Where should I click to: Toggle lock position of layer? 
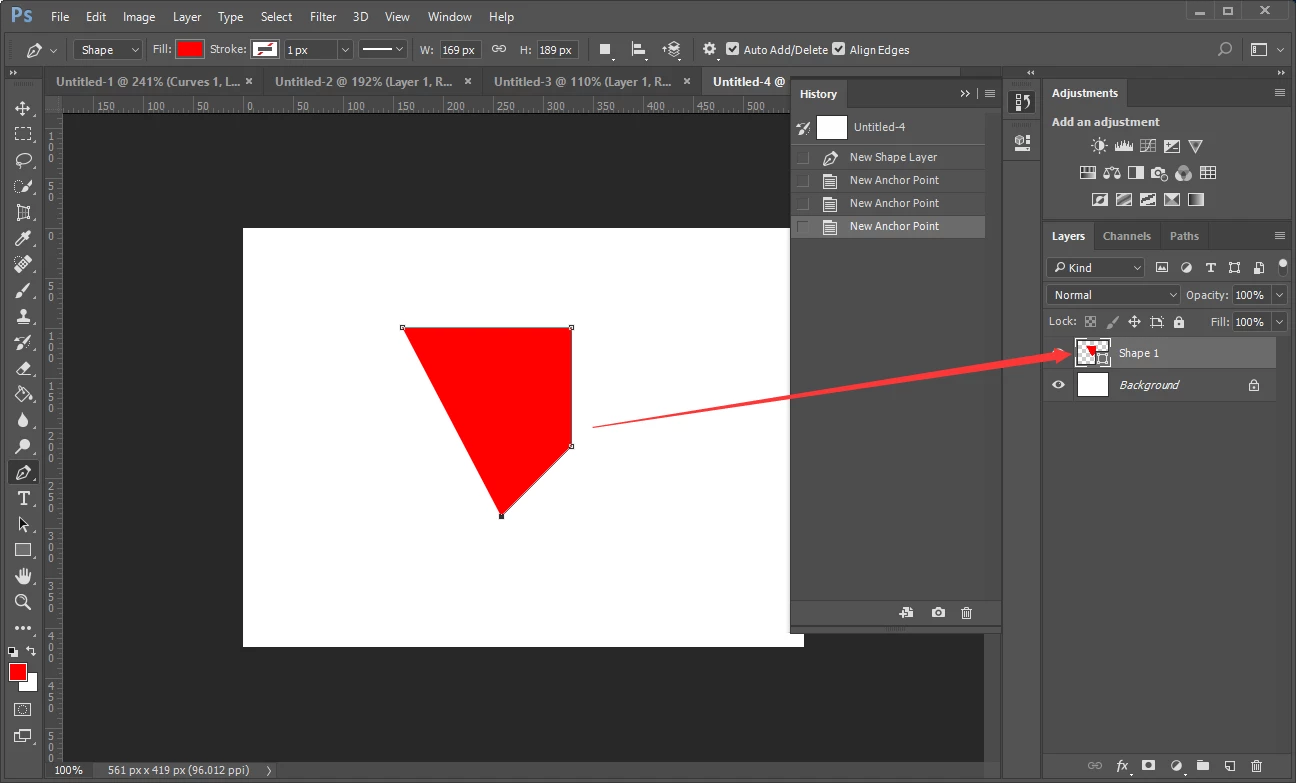point(1134,322)
